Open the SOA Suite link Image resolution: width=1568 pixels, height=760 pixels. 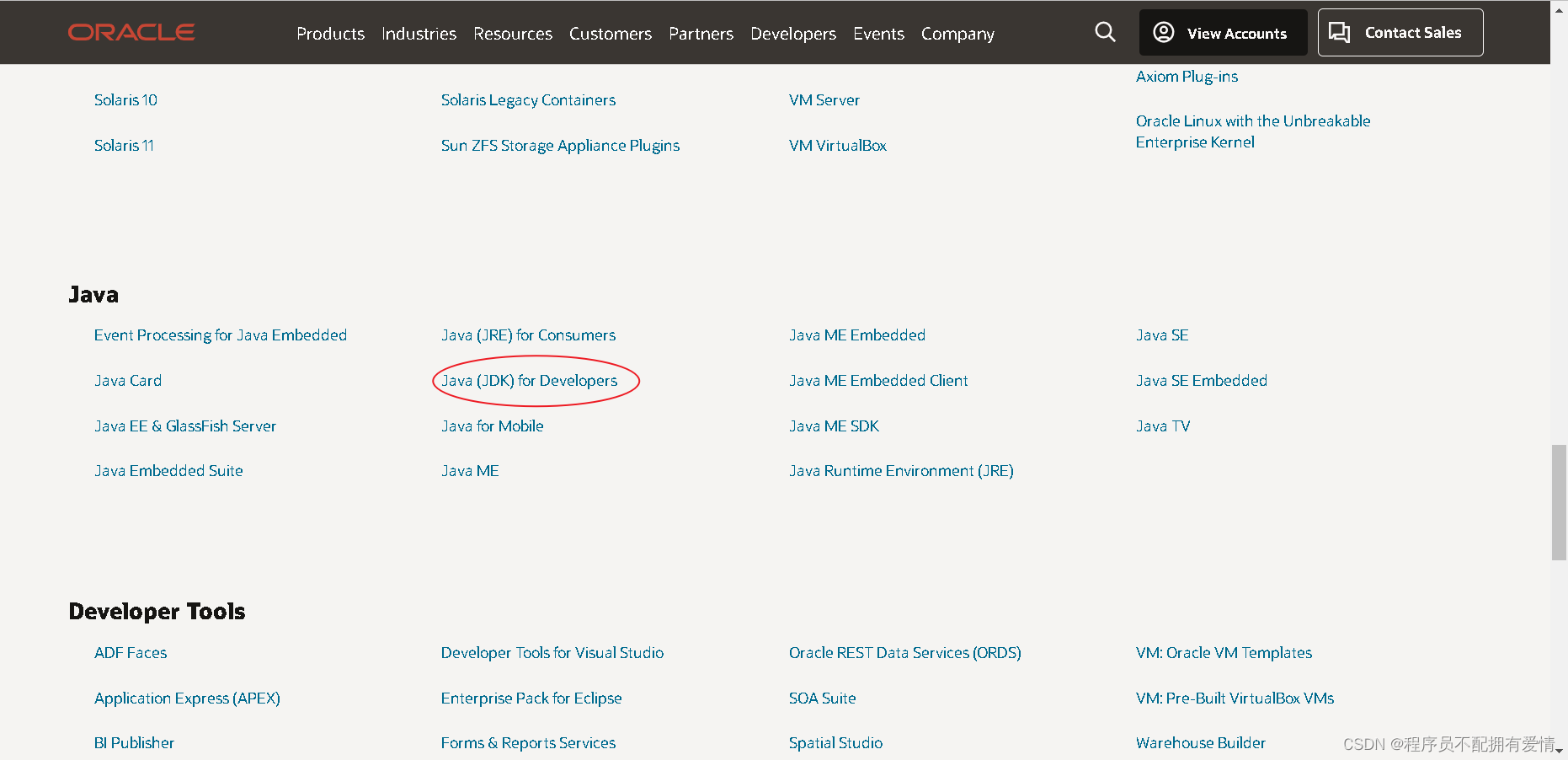click(822, 698)
